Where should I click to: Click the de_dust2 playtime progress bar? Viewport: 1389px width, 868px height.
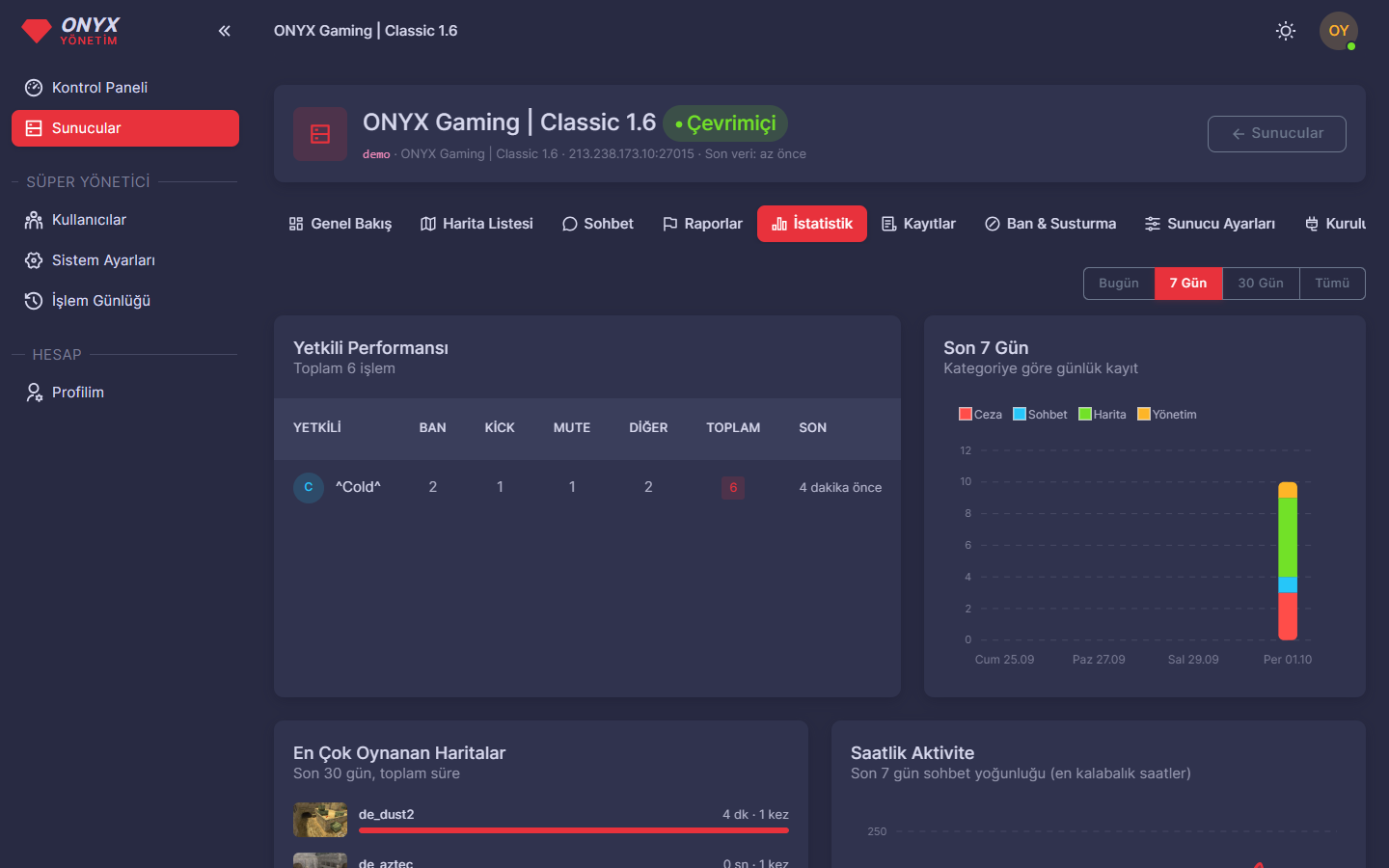point(574,830)
